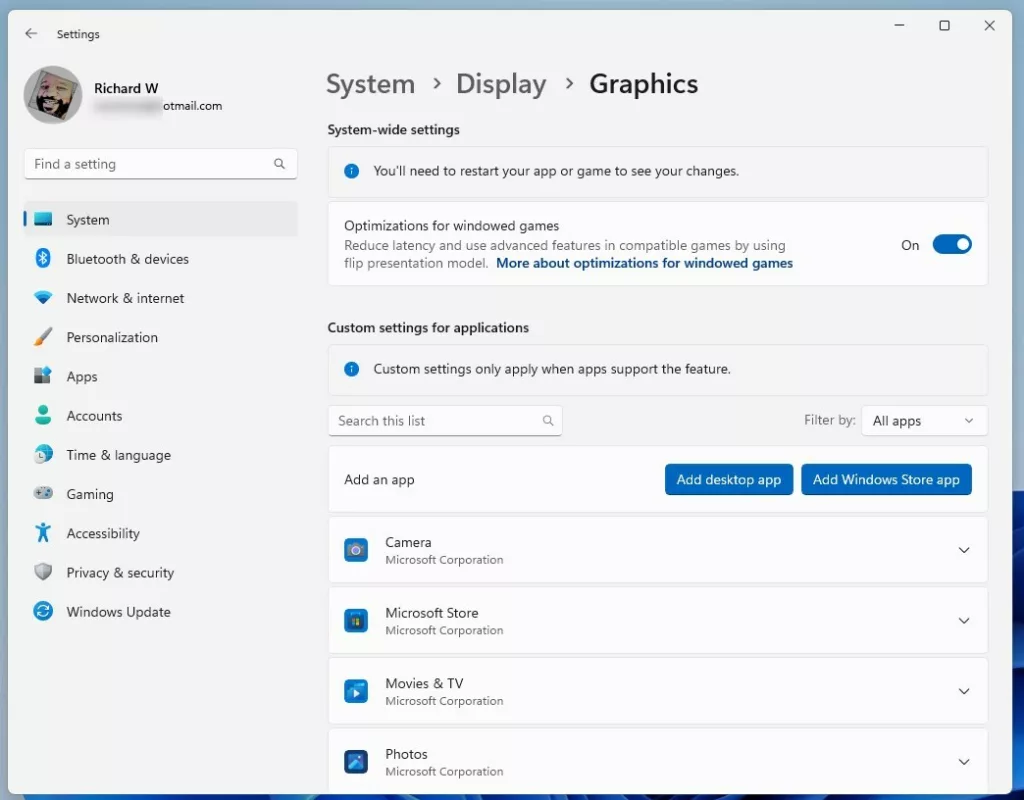The image size is (1024, 800).
Task: Select Richard W's profile picture
Action: click(52, 95)
